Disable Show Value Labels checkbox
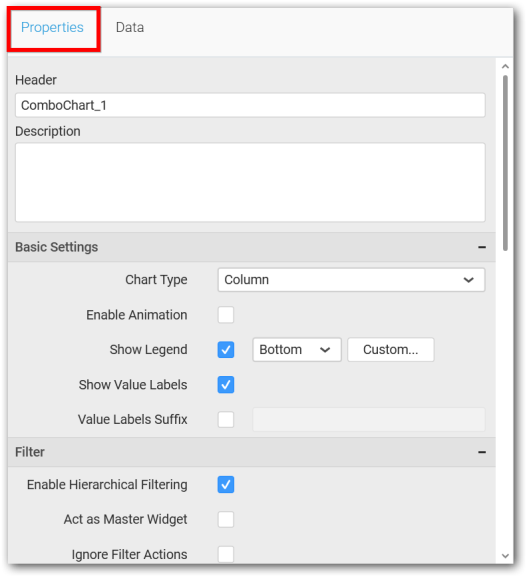 tap(226, 385)
